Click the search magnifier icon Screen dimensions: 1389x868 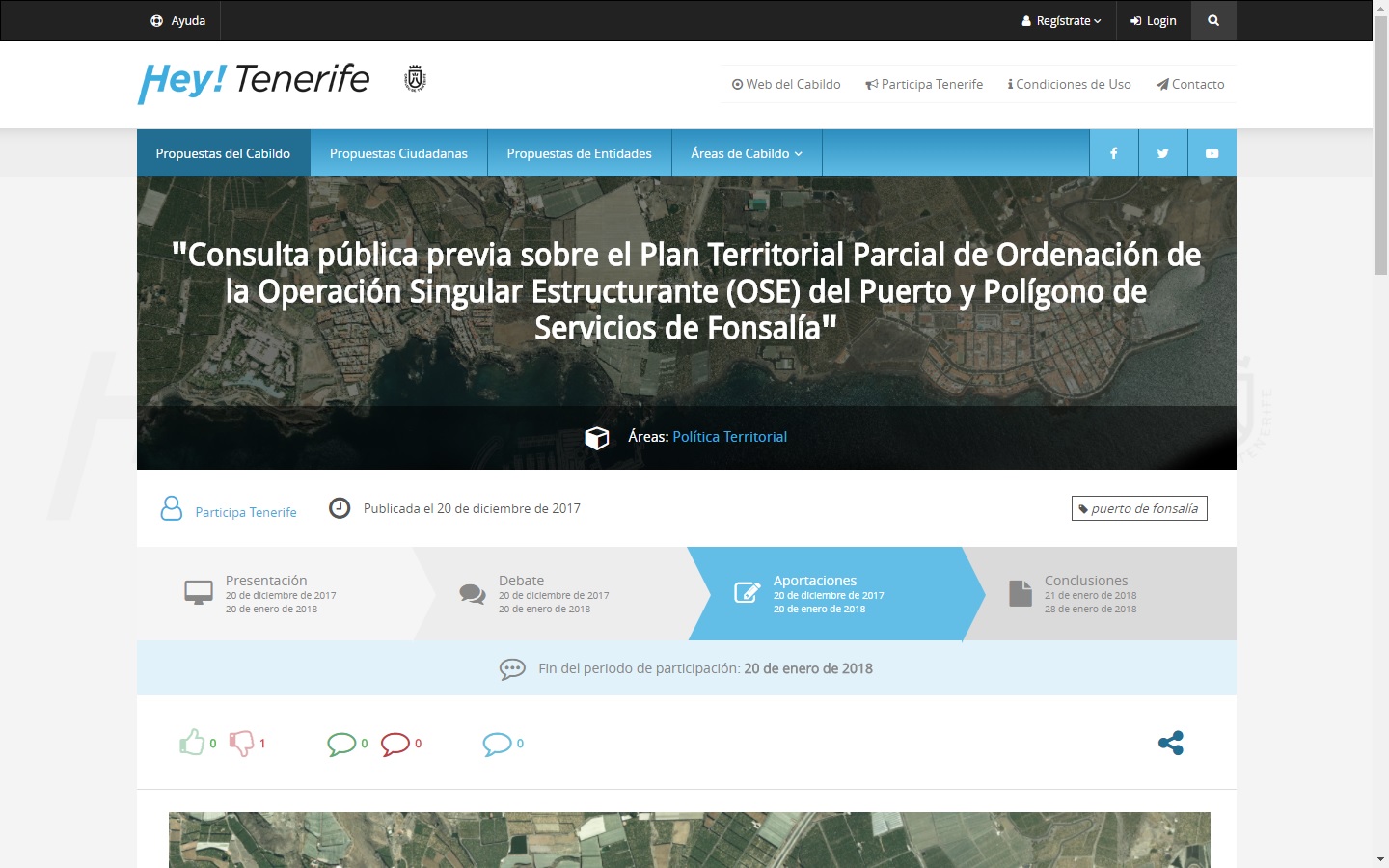click(x=1213, y=20)
